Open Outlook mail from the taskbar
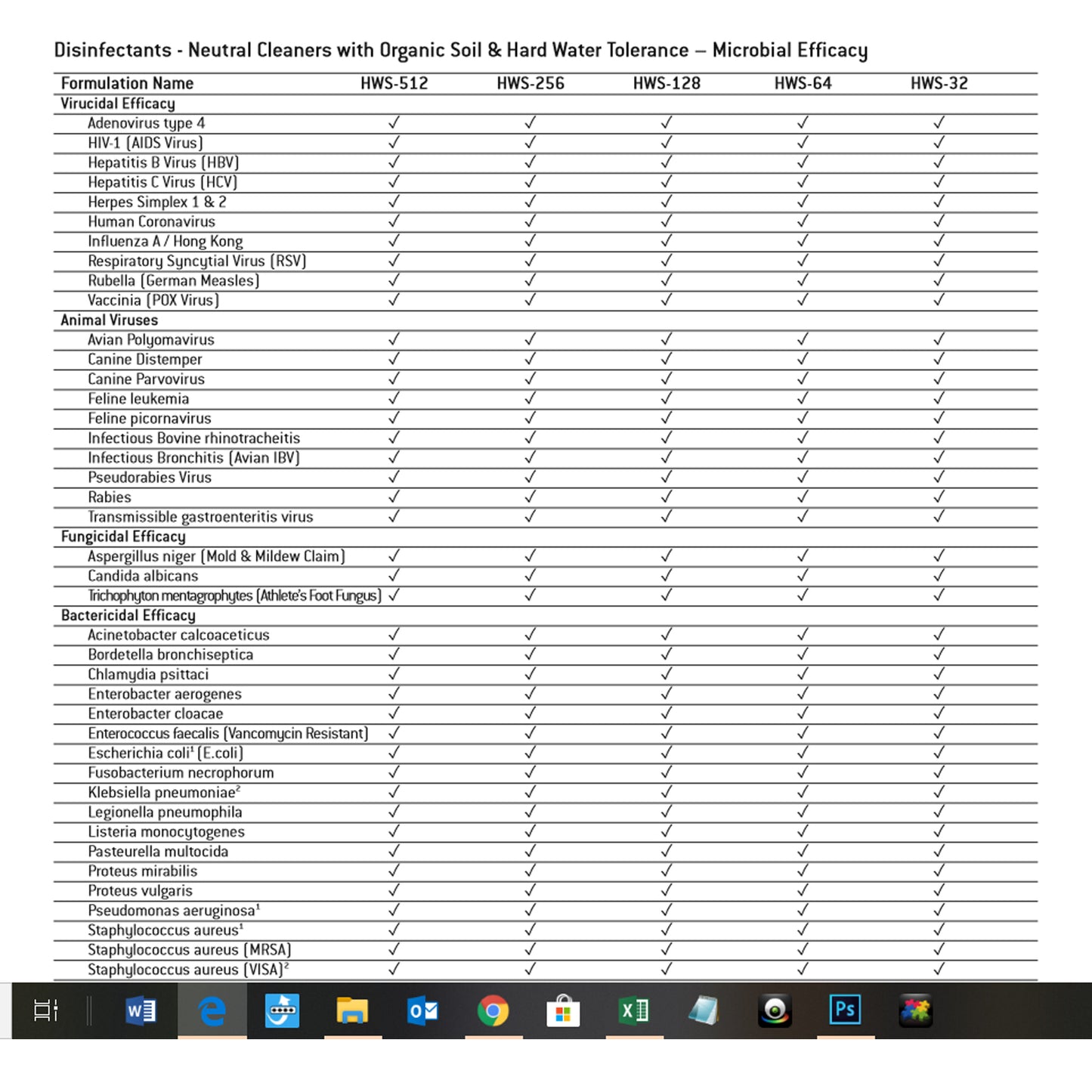The height and width of the screenshot is (1092, 1092). (x=422, y=1010)
